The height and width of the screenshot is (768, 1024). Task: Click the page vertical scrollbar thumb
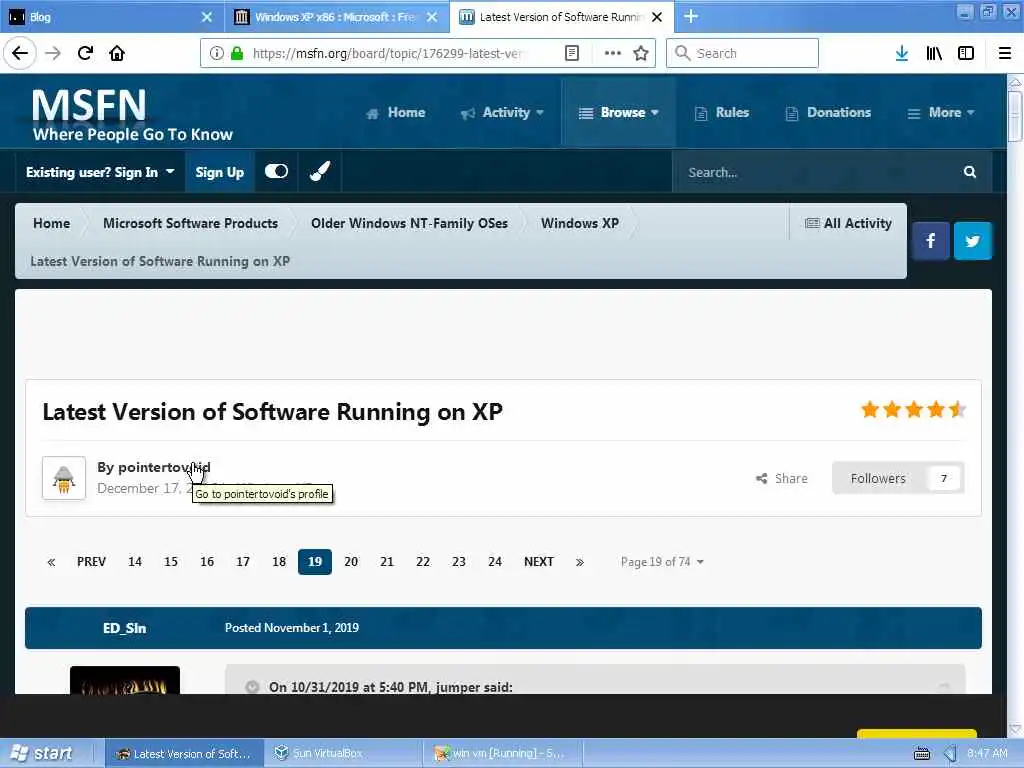tap(1015, 116)
